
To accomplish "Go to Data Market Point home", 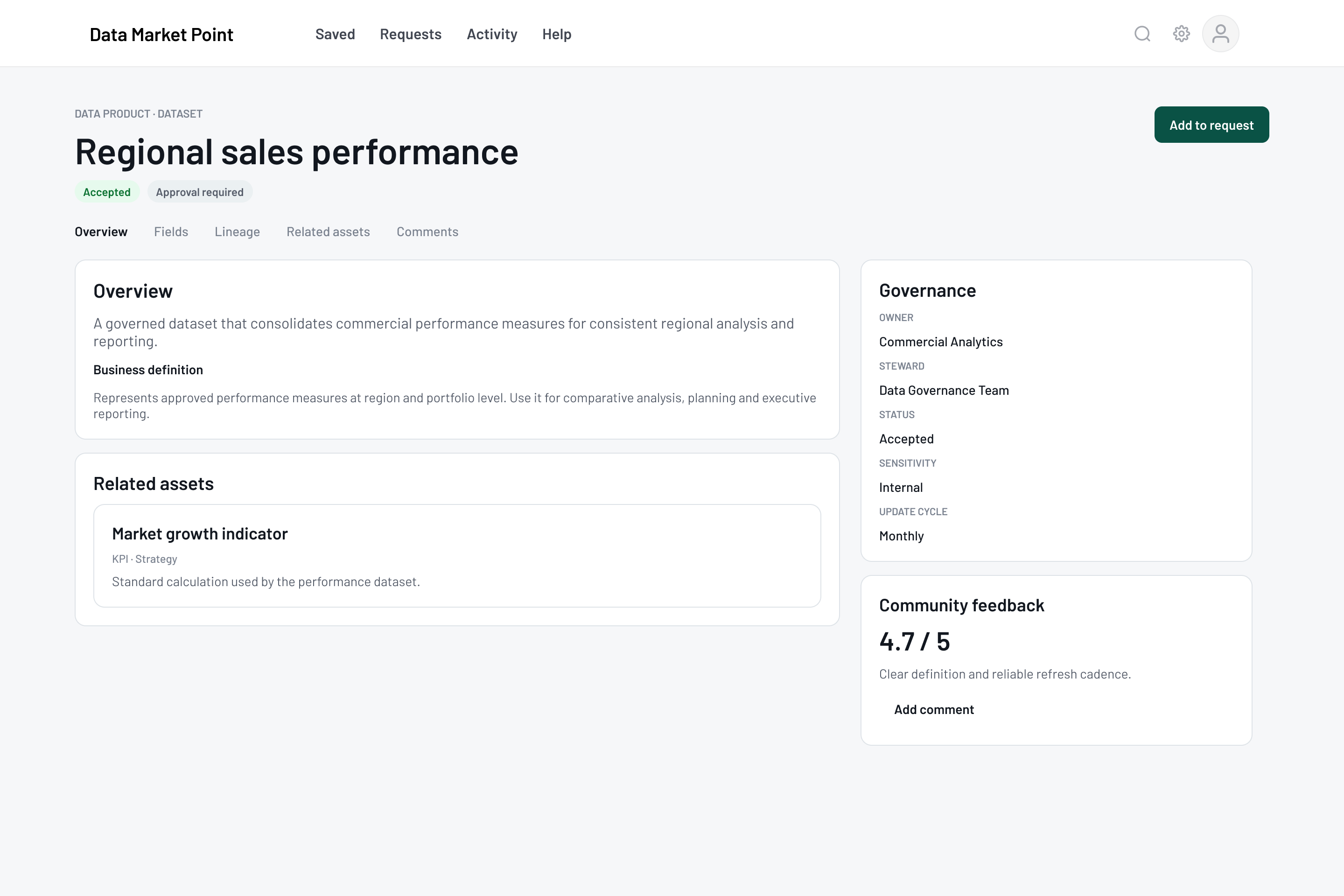I will (161, 34).
